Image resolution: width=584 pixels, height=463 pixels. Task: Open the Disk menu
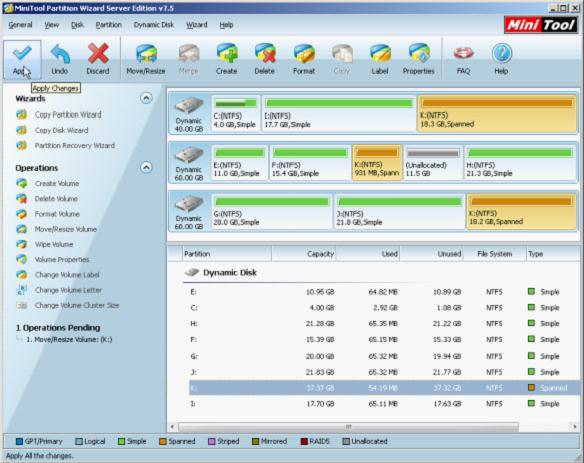click(x=77, y=25)
